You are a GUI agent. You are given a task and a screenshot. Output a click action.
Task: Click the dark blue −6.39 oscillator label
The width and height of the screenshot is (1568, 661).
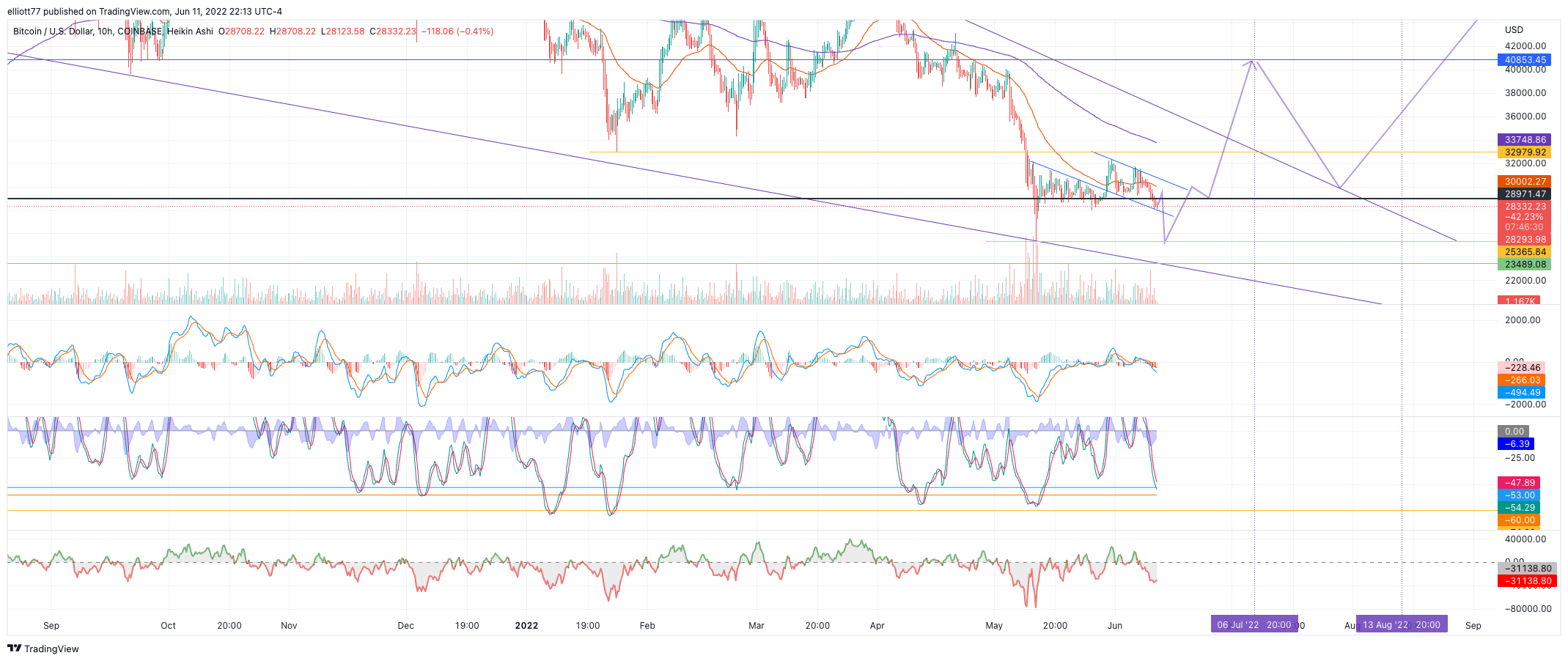pyautogui.click(x=1515, y=444)
